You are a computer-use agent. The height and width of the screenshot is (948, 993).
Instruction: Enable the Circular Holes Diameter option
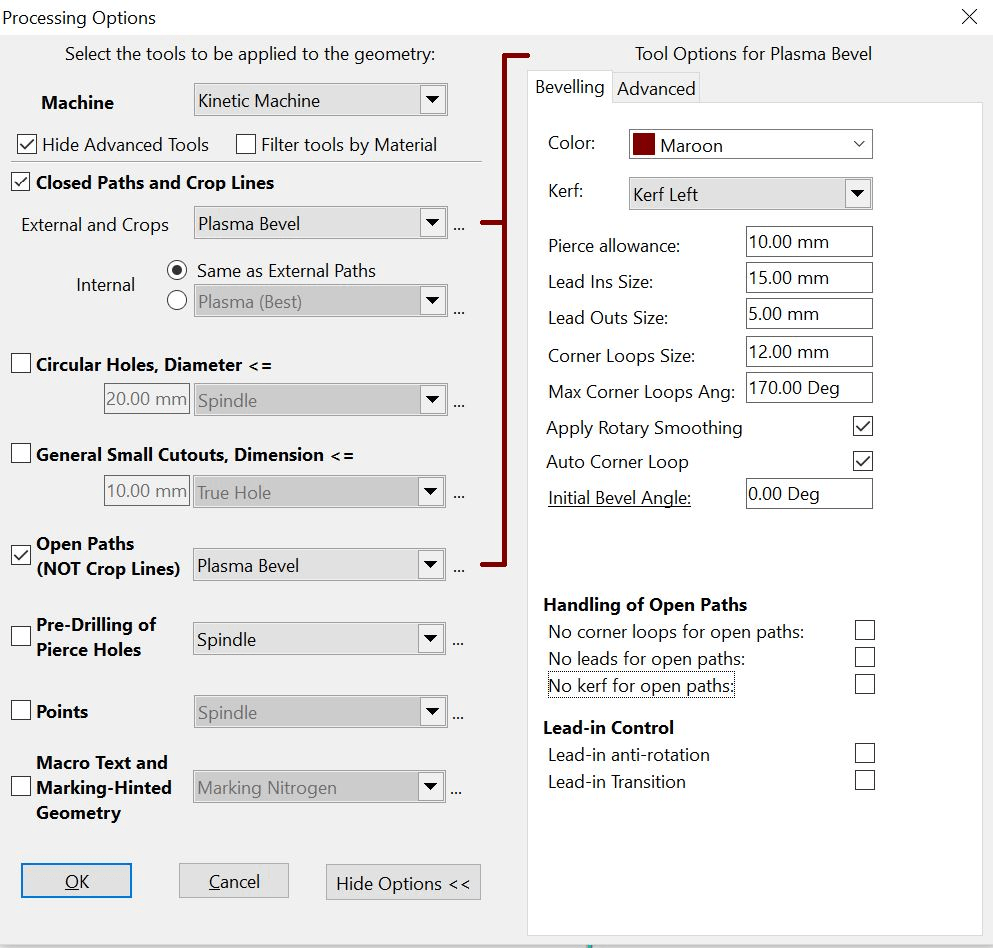click(20, 364)
